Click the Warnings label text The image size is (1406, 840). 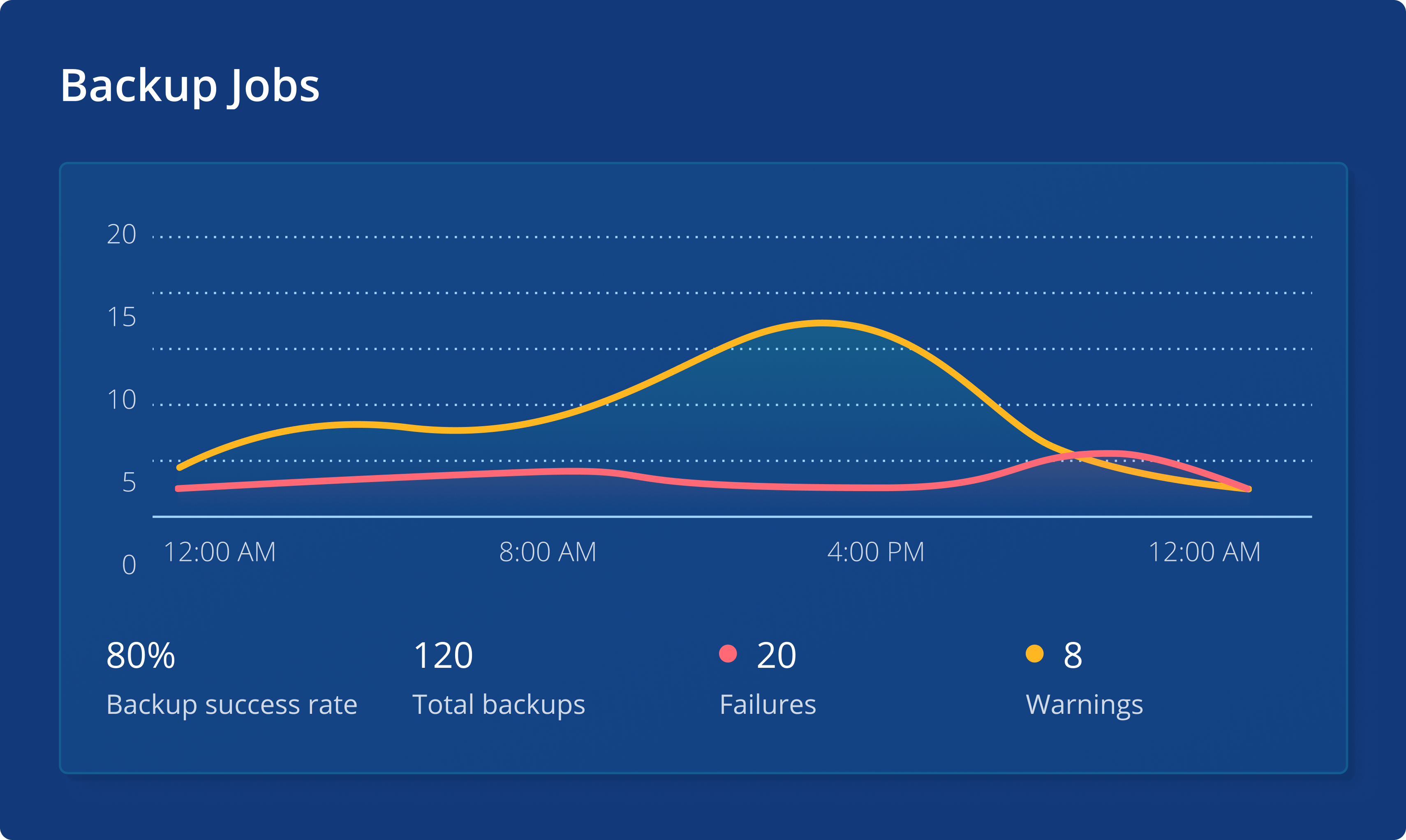(1084, 705)
